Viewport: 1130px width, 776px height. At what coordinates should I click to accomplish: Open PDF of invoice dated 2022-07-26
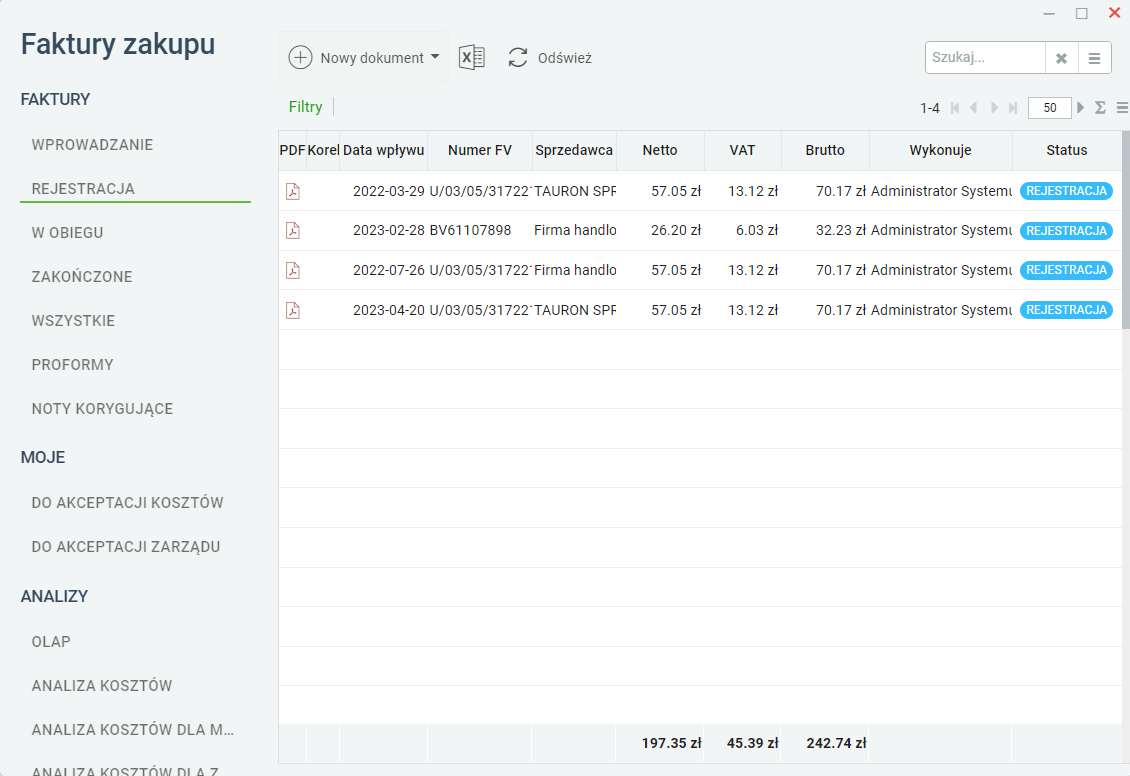coord(293,270)
